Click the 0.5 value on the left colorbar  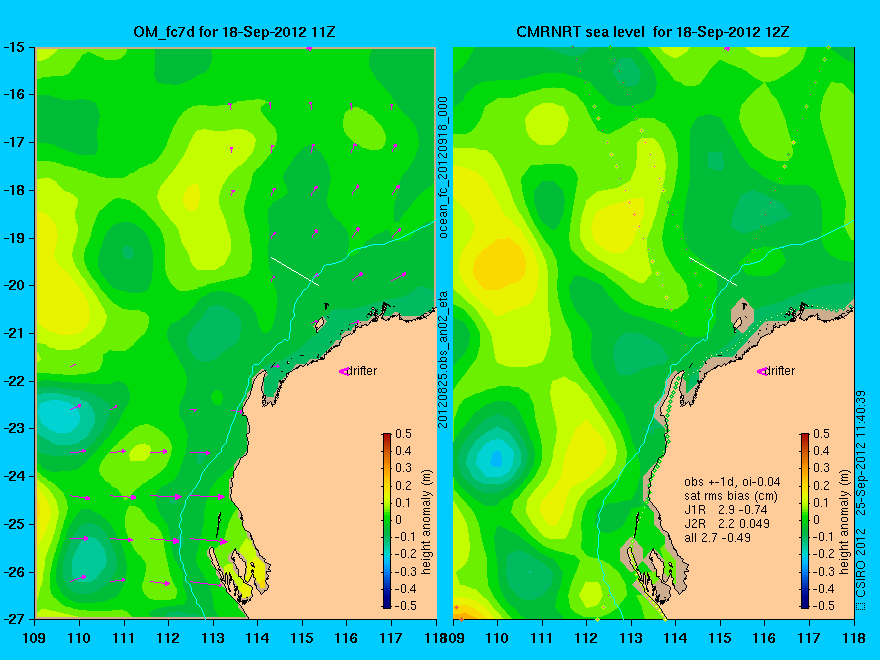coord(403,434)
